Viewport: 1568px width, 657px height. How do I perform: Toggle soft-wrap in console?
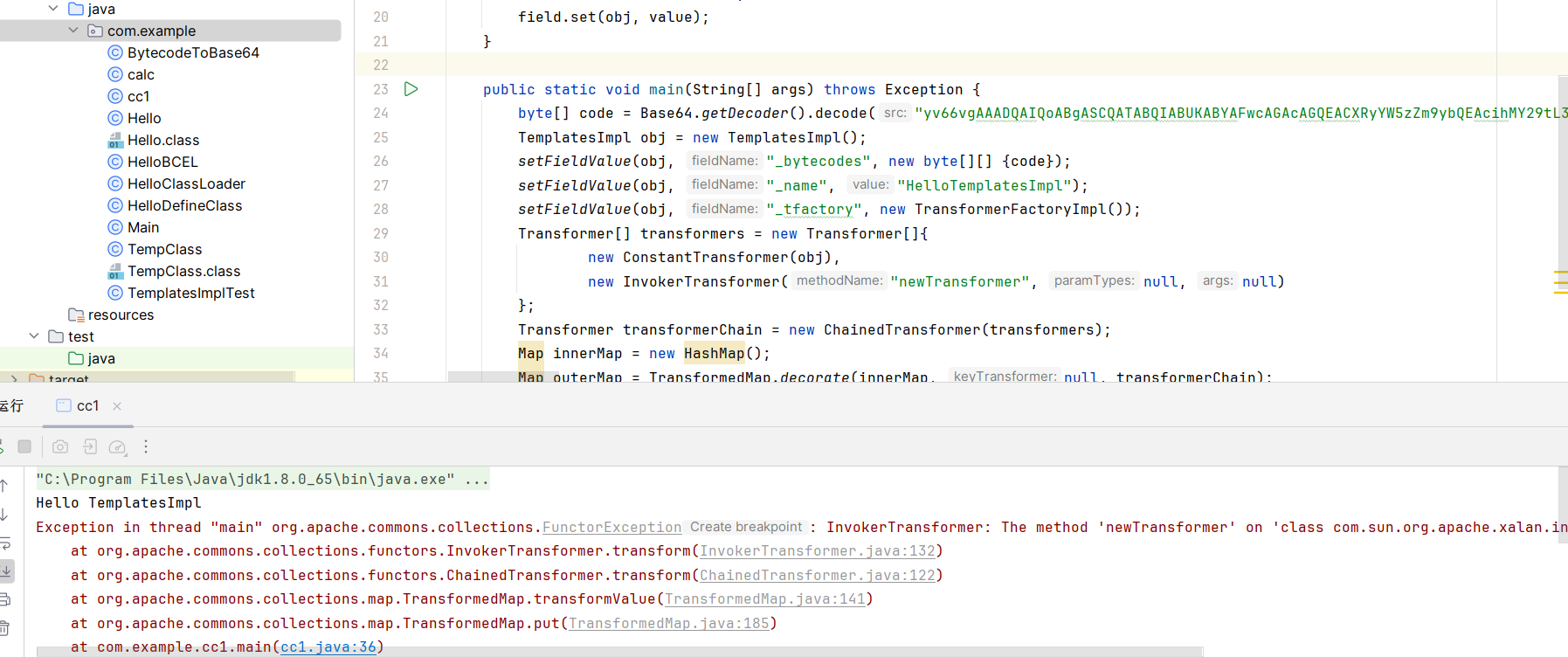[x=4, y=543]
